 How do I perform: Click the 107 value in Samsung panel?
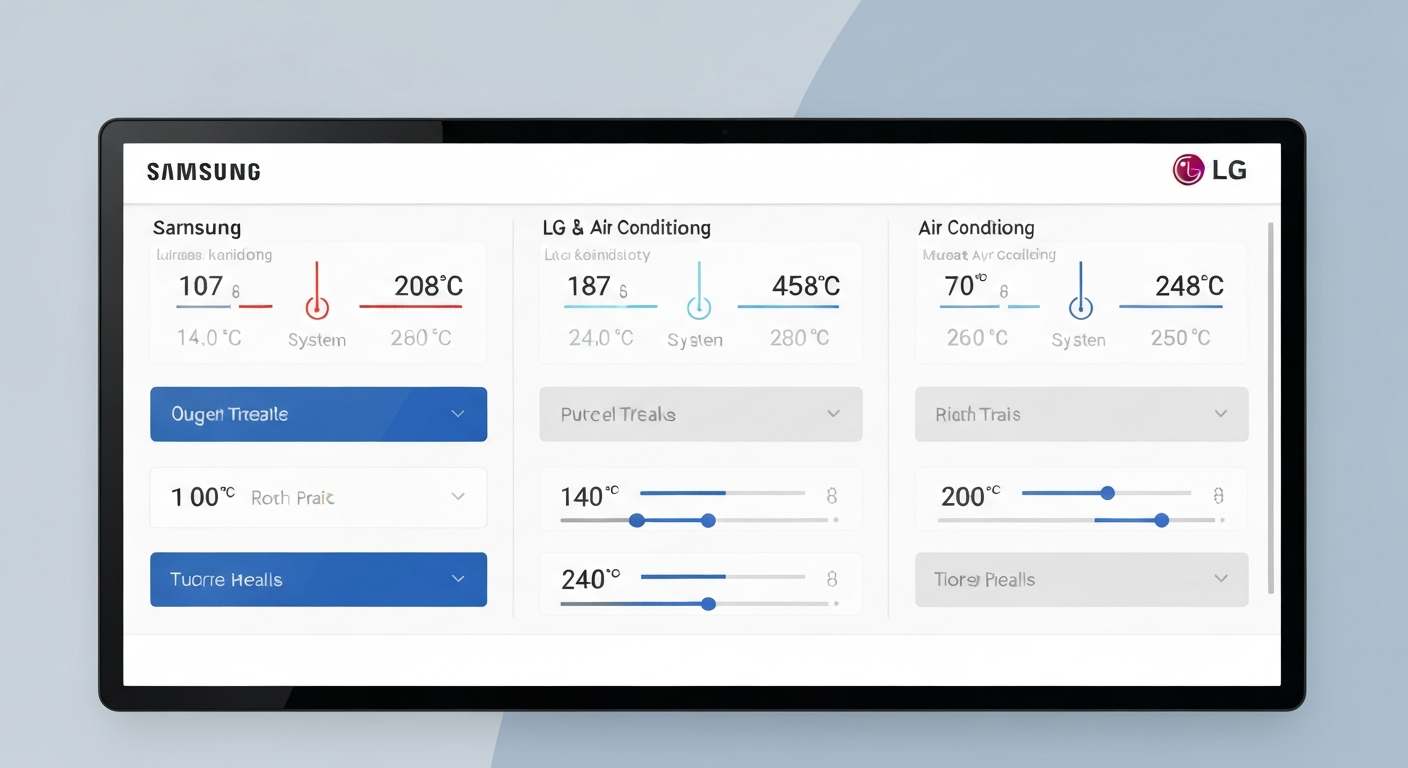[x=200, y=287]
